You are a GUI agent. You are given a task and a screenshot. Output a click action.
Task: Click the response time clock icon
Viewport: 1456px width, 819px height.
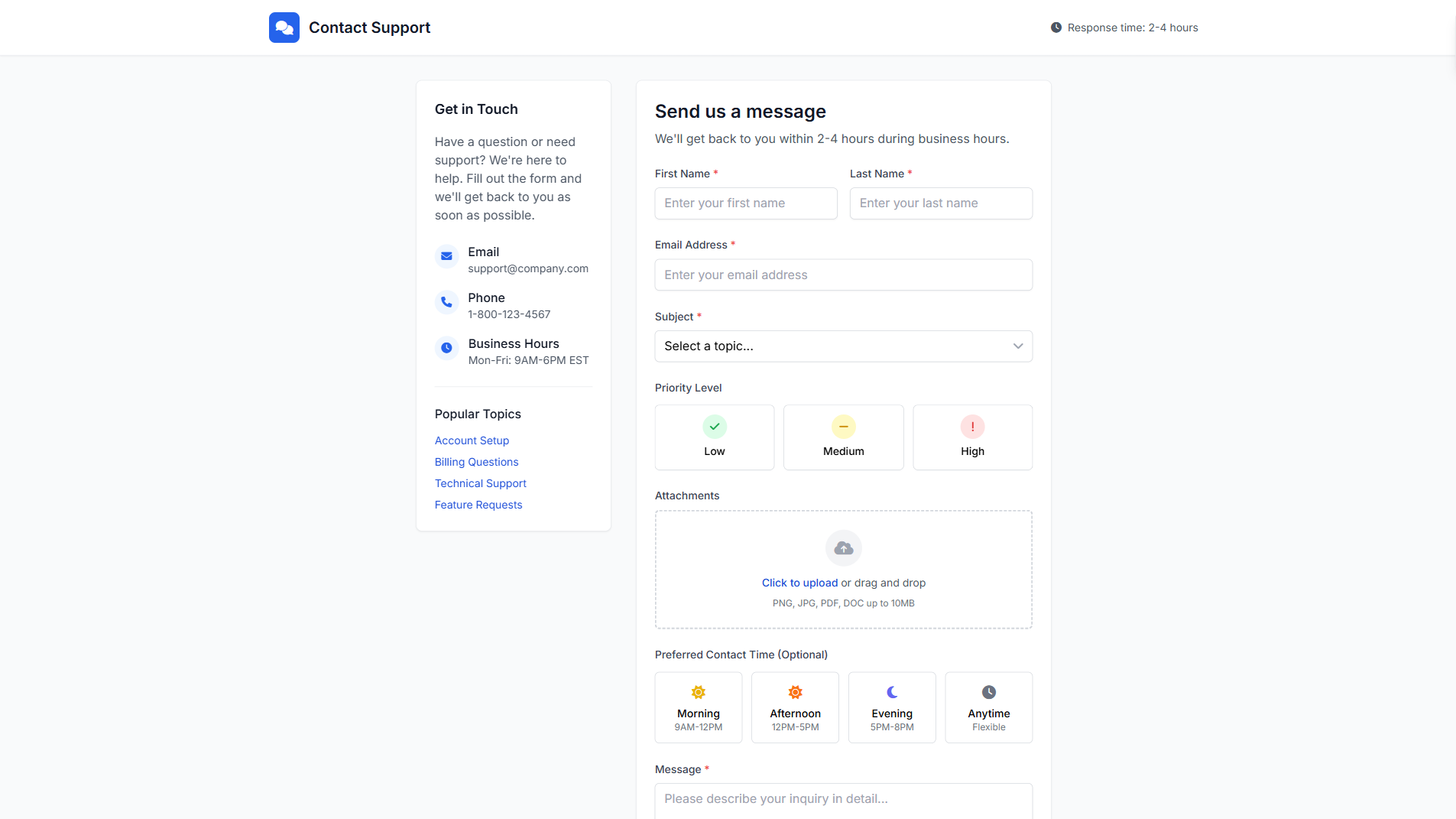pyautogui.click(x=1056, y=27)
